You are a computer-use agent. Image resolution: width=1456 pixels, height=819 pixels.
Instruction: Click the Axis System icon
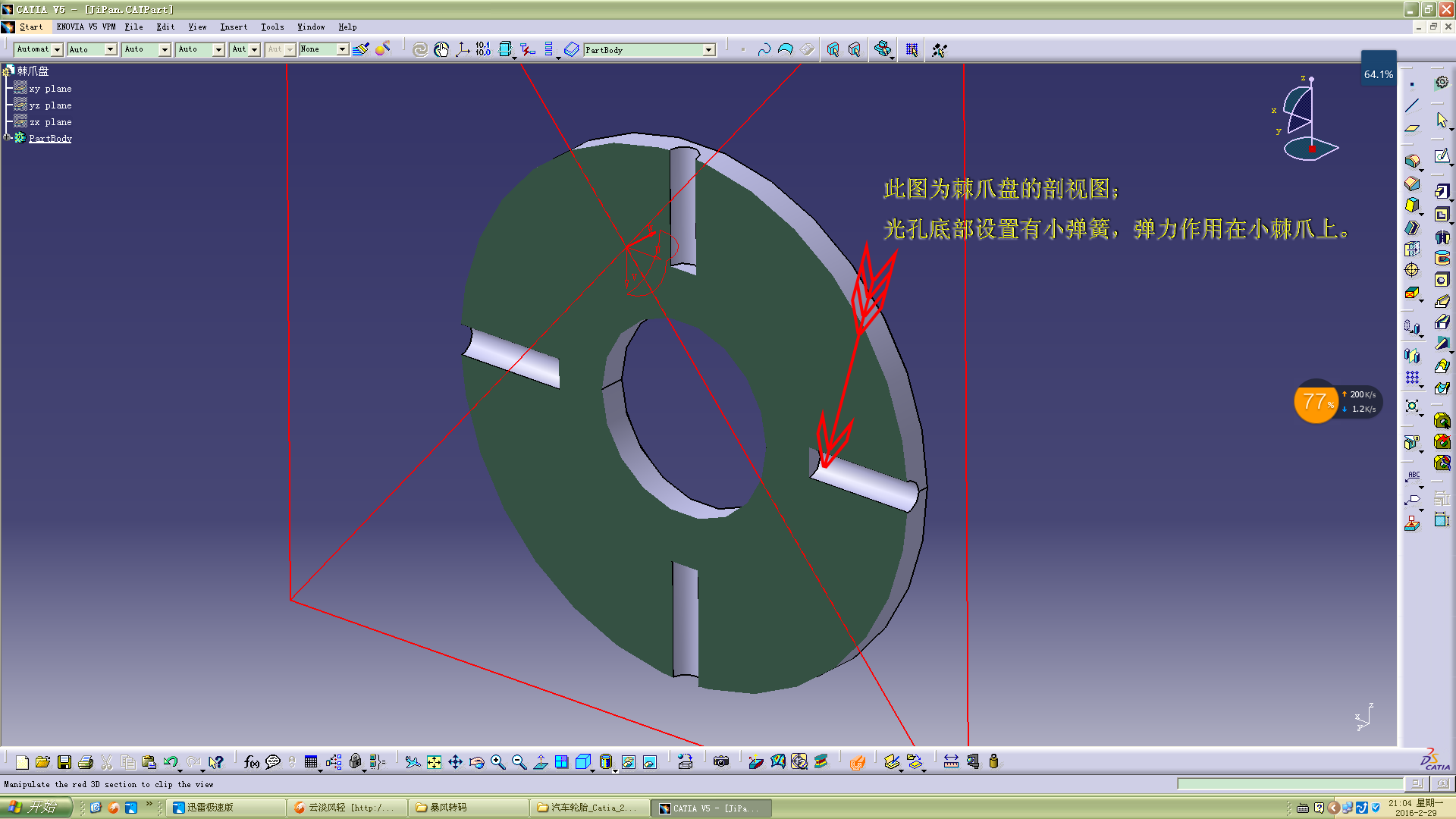pos(462,49)
